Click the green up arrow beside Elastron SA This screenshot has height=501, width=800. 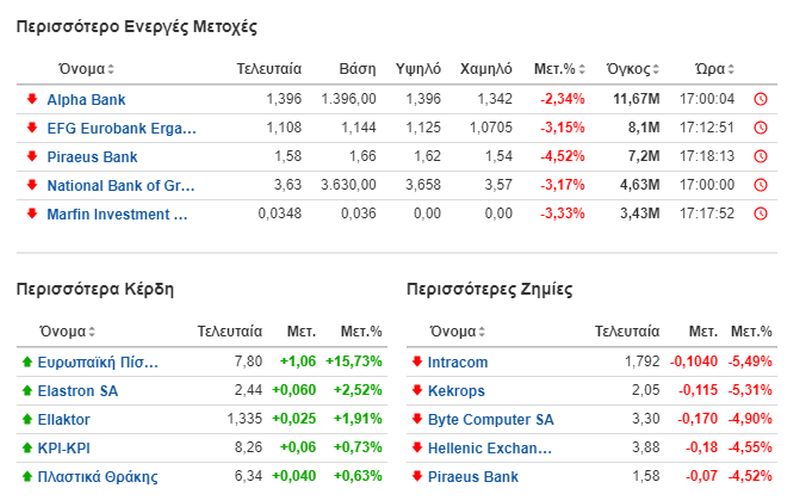pos(27,391)
